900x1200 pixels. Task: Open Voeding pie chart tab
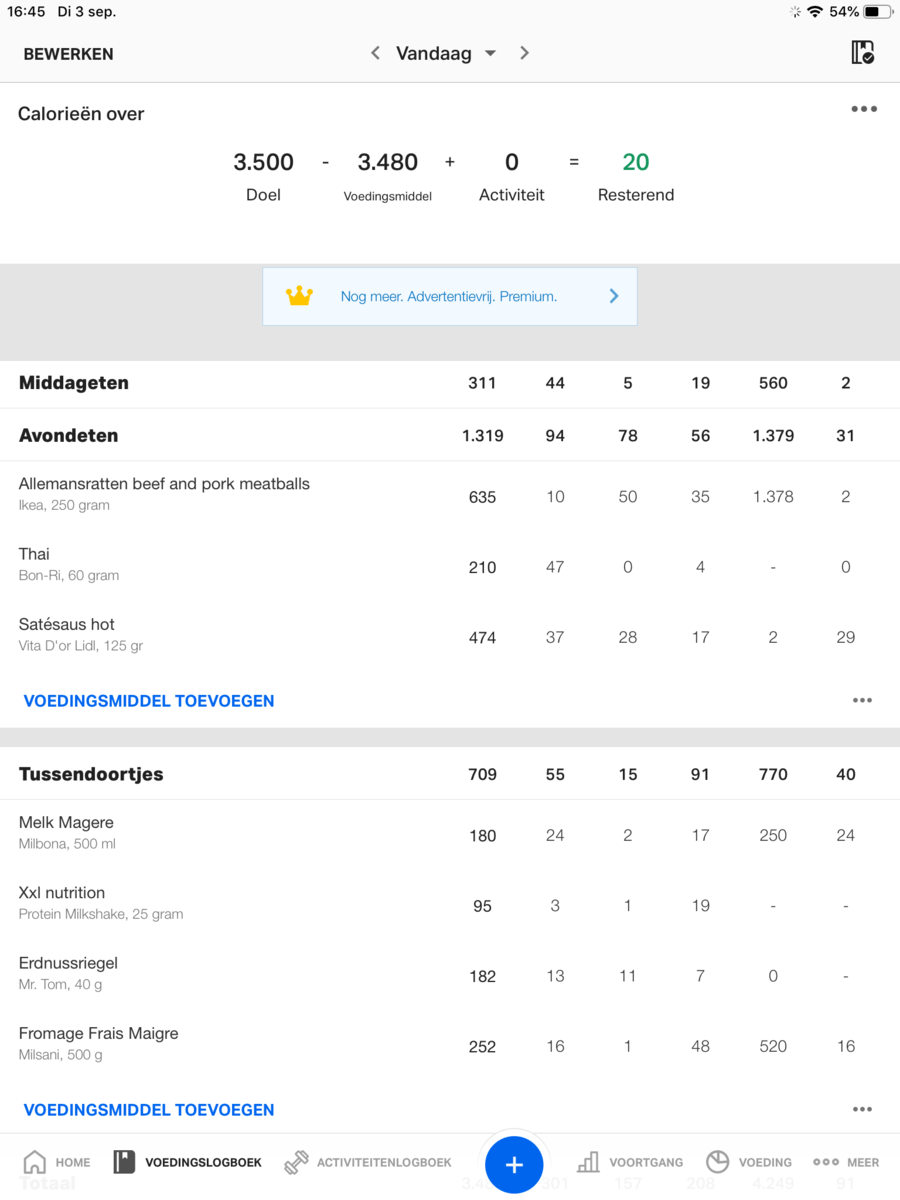click(717, 1162)
